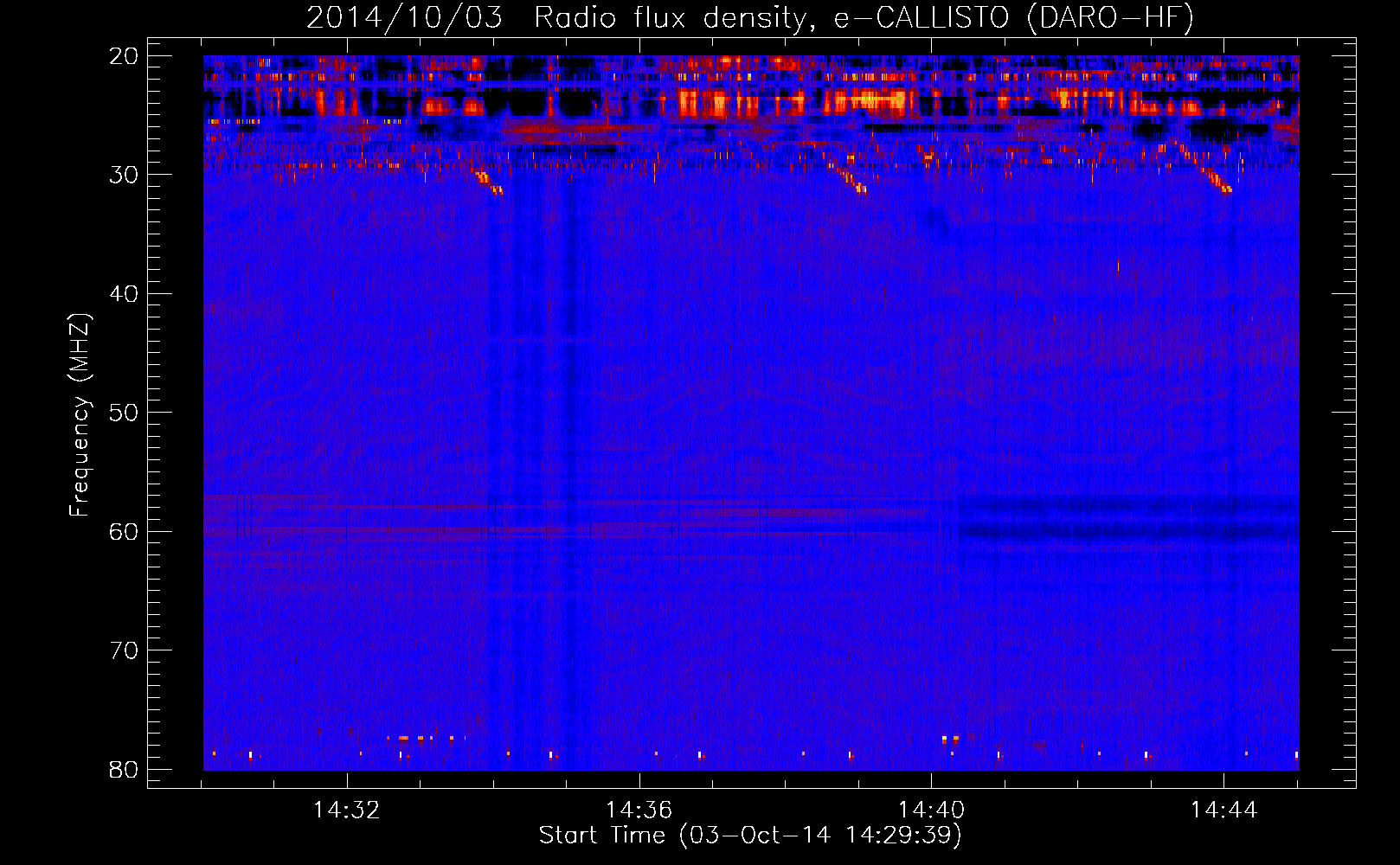Viewport: 1400px width, 865px height.
Task: Click the 60 MHz frequency tick label
Action: click(124, 531)
